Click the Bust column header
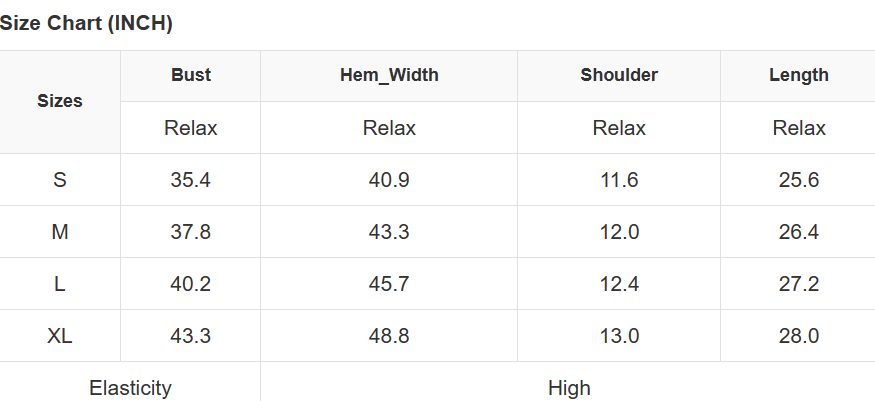This screenshot has width=875, height=401. pyautogui.click(x=191, y=75)
